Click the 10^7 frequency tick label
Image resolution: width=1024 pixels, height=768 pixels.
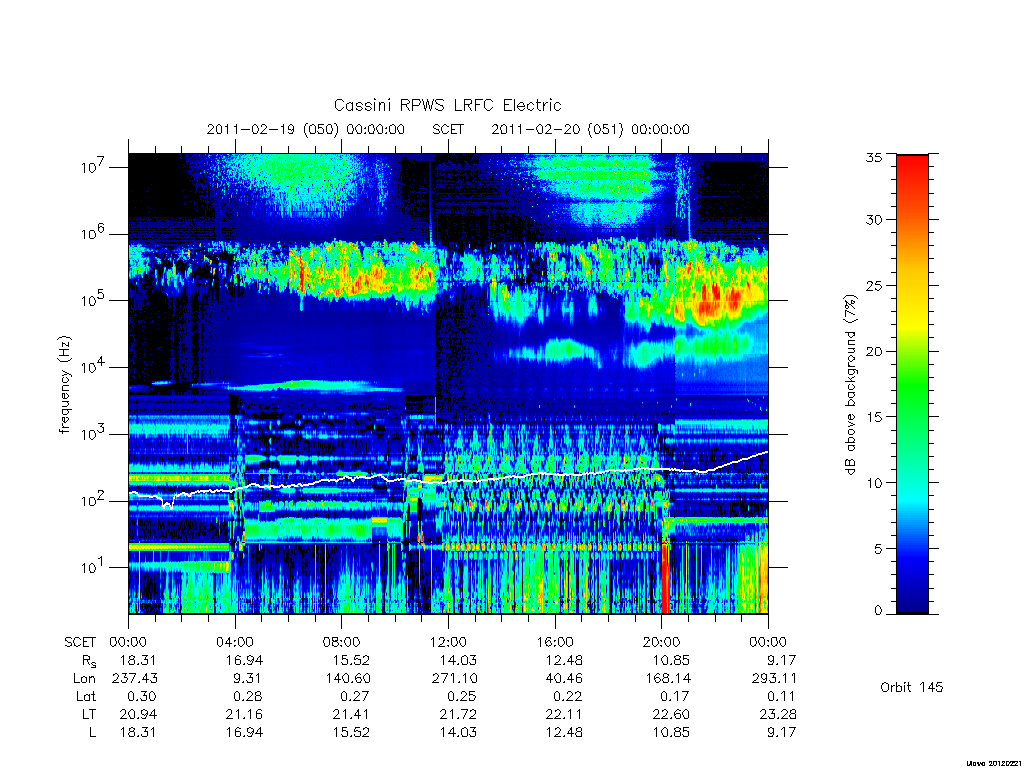[x=94, y=167]
